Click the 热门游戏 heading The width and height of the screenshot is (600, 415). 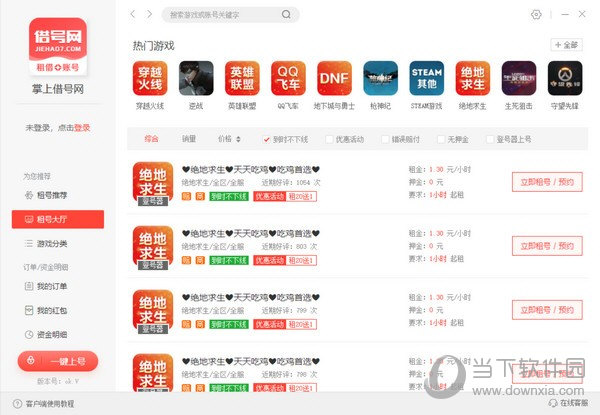(153, 46)
